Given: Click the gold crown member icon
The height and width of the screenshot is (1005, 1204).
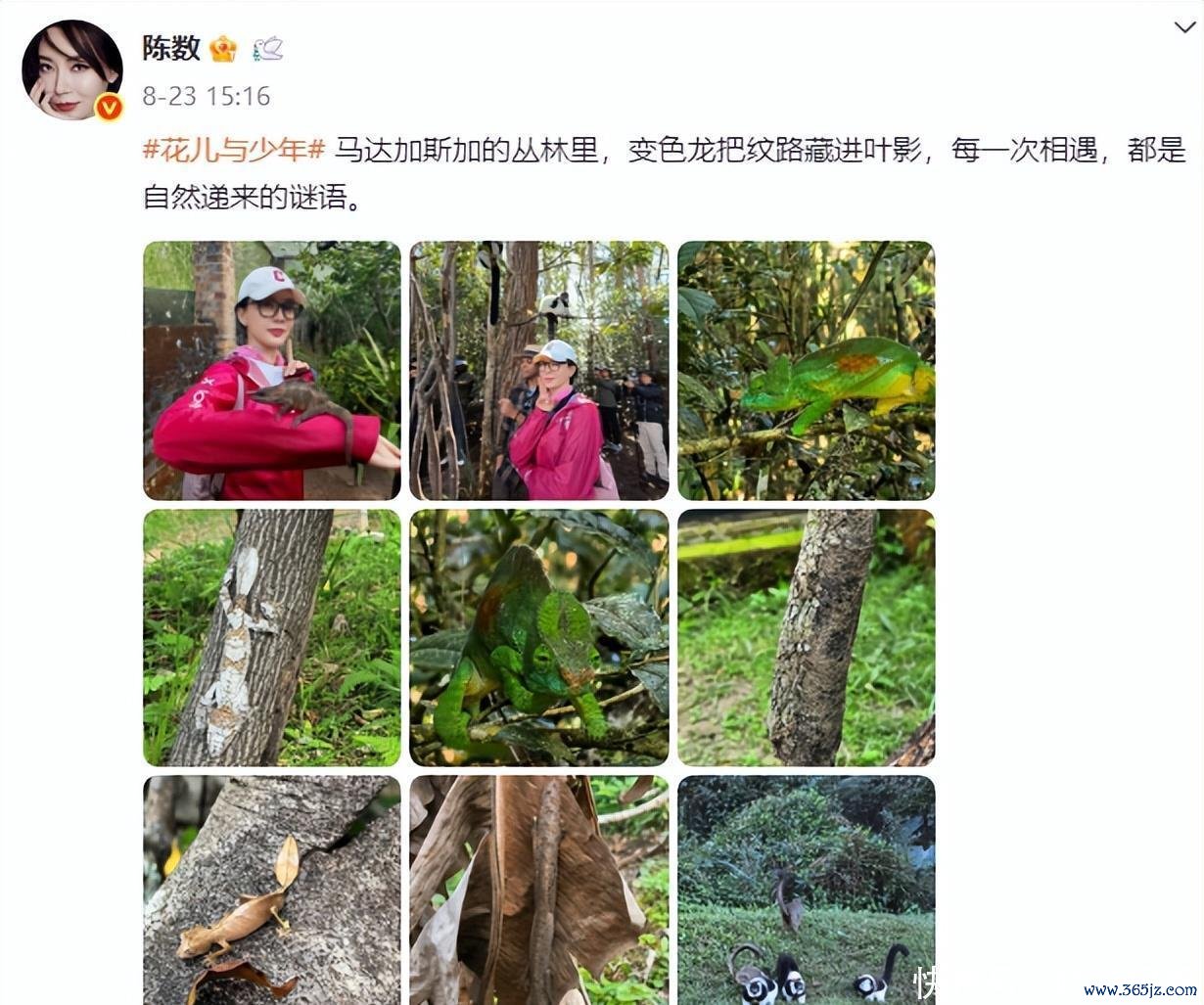Looking at the screenshot, I should [x=223, y=49].
